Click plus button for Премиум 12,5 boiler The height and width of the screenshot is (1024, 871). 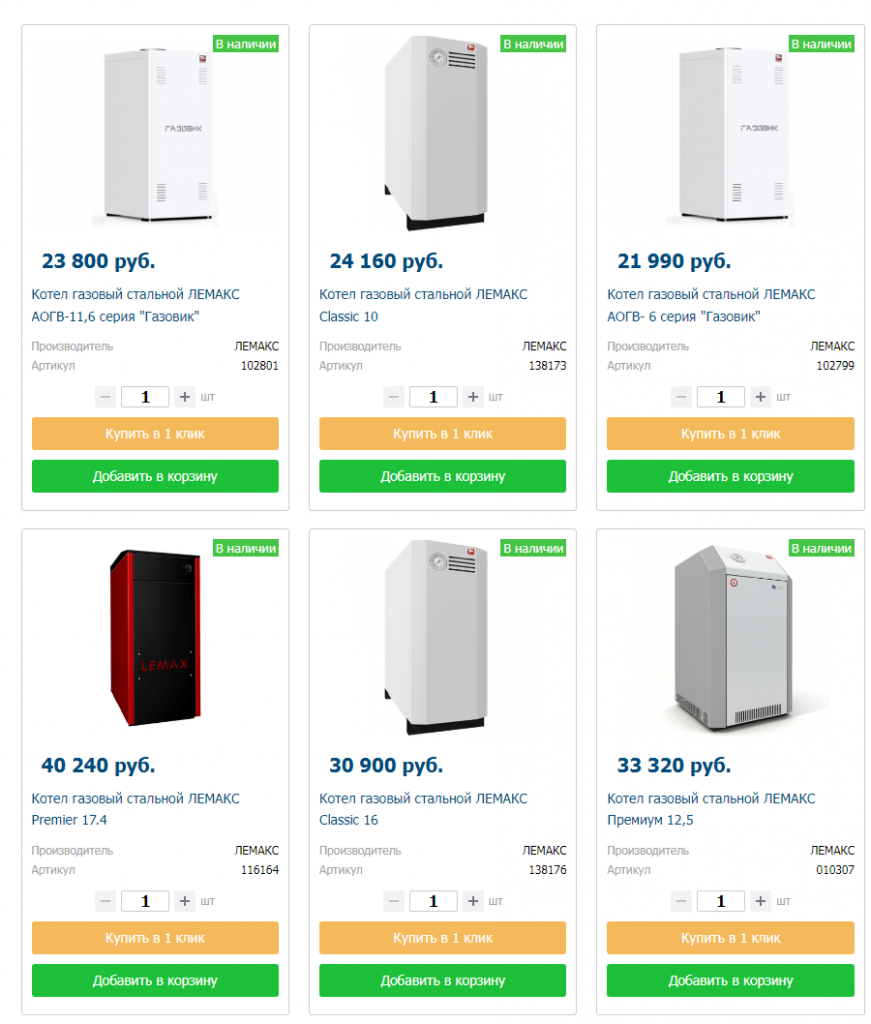click(x=760, y=901)
